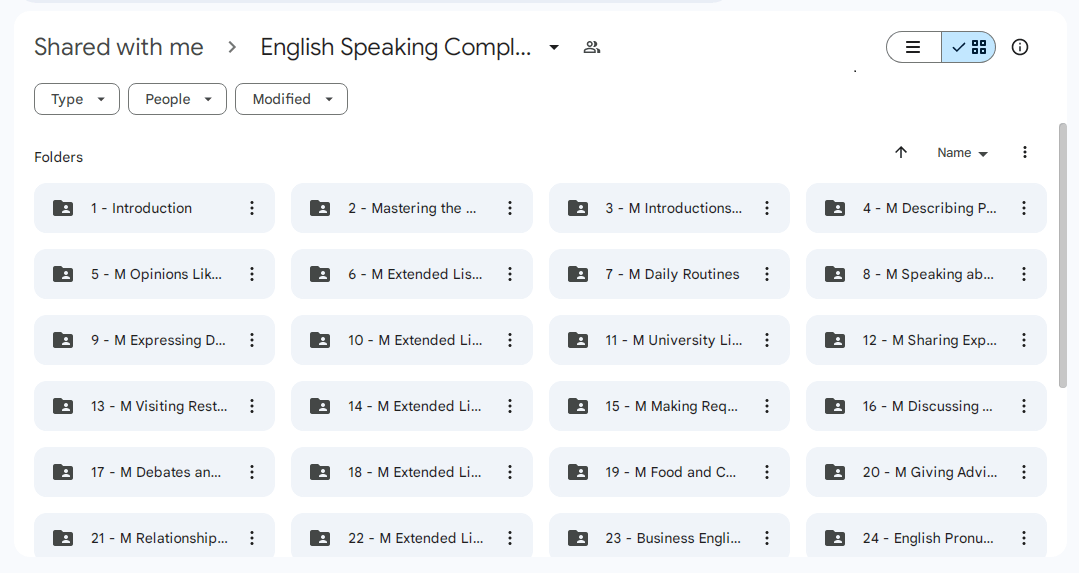Open the 15 - M Making Req... folder
The height and width of the screenshot is (573, 1079).
tap(669, 406)
